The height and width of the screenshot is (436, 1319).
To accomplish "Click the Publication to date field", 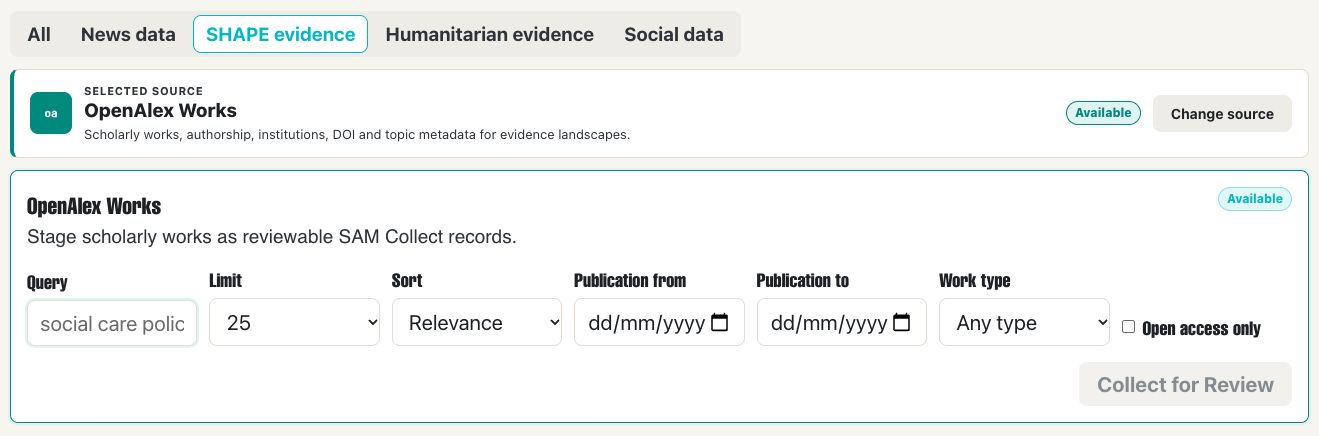I will pos(842,323).
